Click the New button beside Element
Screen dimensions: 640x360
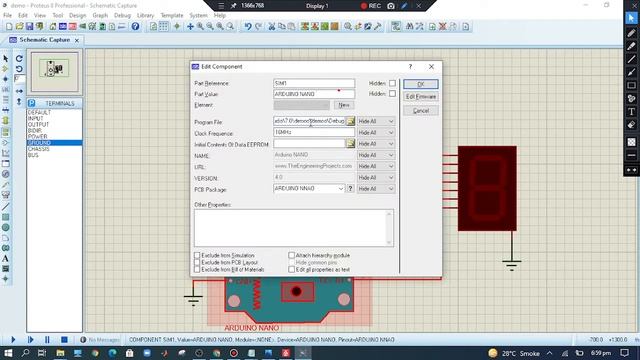click(344, 105)
